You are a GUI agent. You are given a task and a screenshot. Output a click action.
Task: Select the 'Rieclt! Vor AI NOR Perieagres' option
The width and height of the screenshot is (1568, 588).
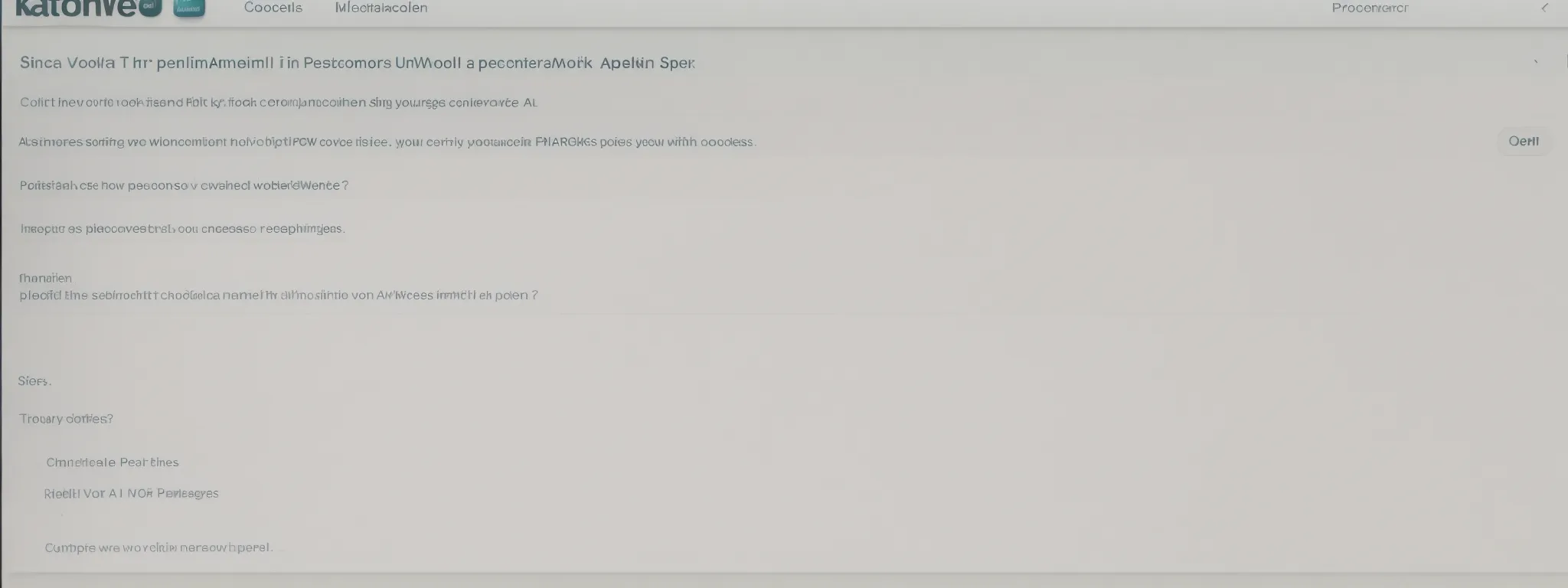[131, 494]
